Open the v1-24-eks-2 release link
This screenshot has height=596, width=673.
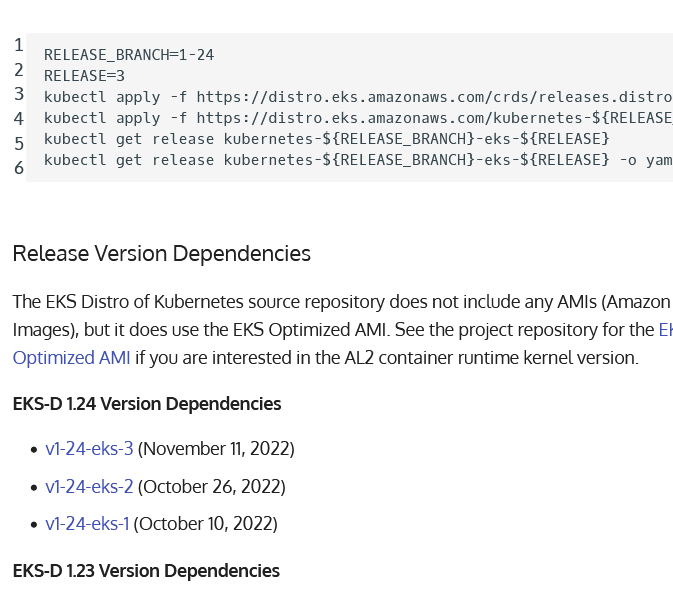coord(89,487)
